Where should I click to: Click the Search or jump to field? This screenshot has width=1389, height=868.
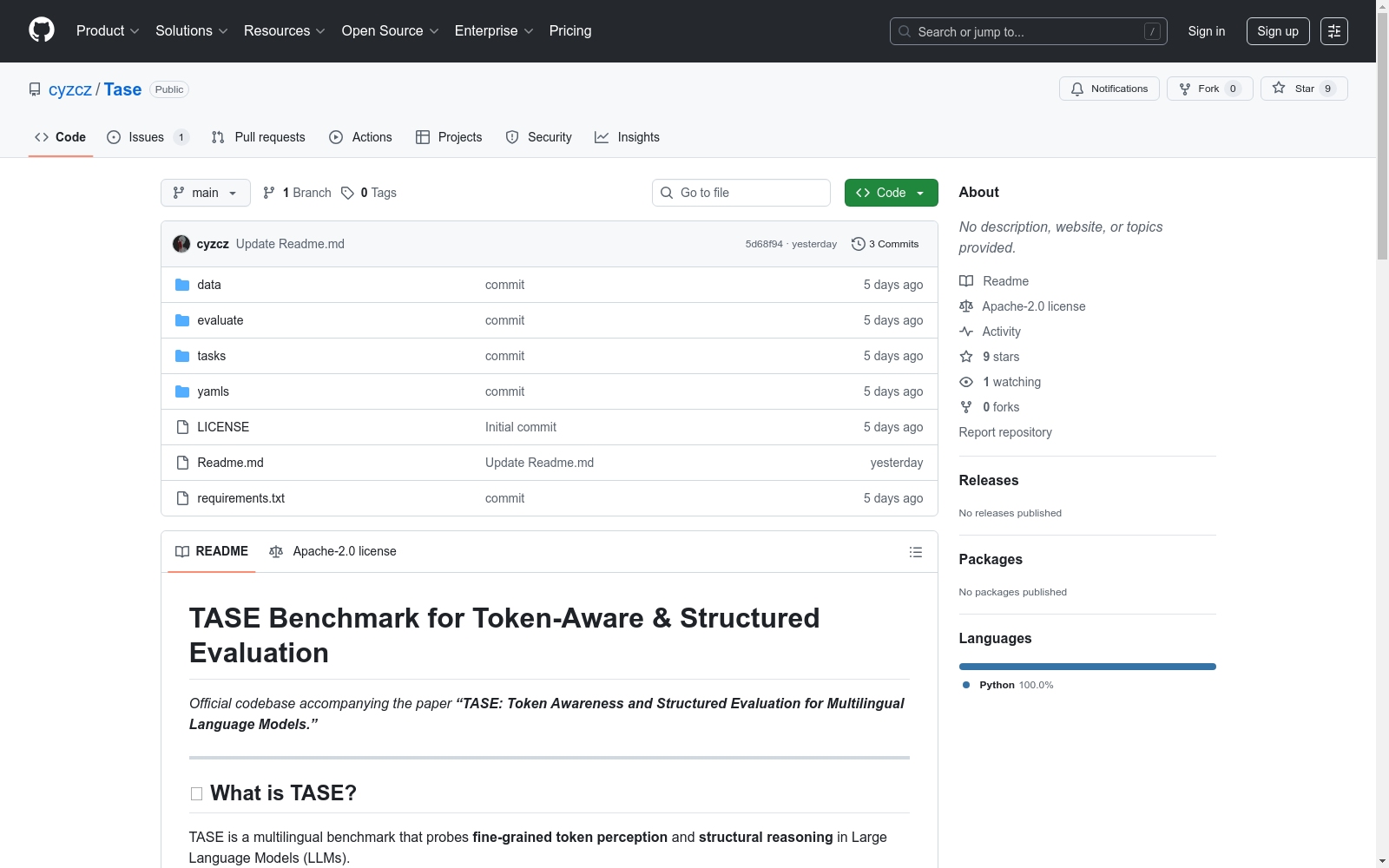(1029, 31)
